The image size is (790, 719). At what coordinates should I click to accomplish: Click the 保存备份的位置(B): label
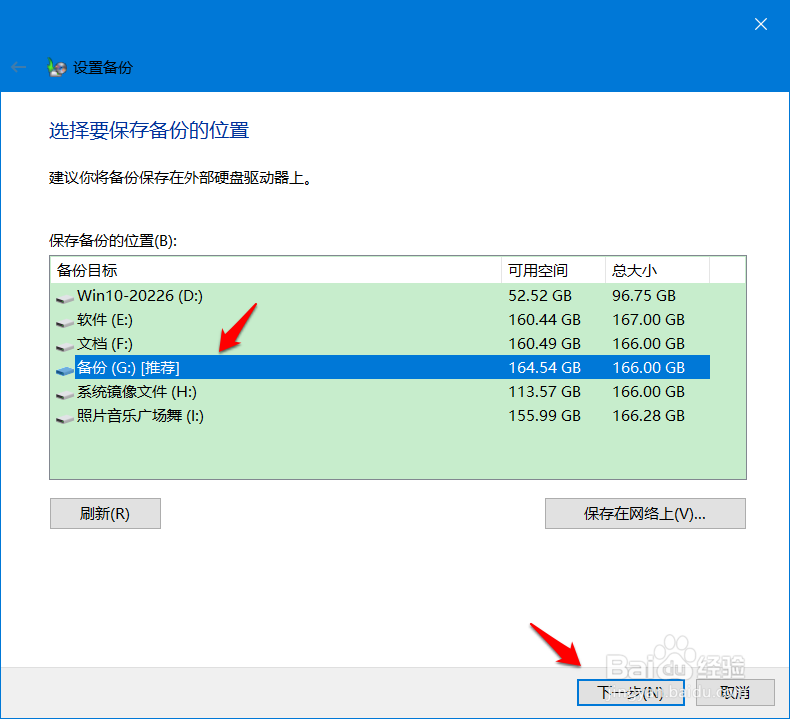pyautogui.click(x=113, y=241)
